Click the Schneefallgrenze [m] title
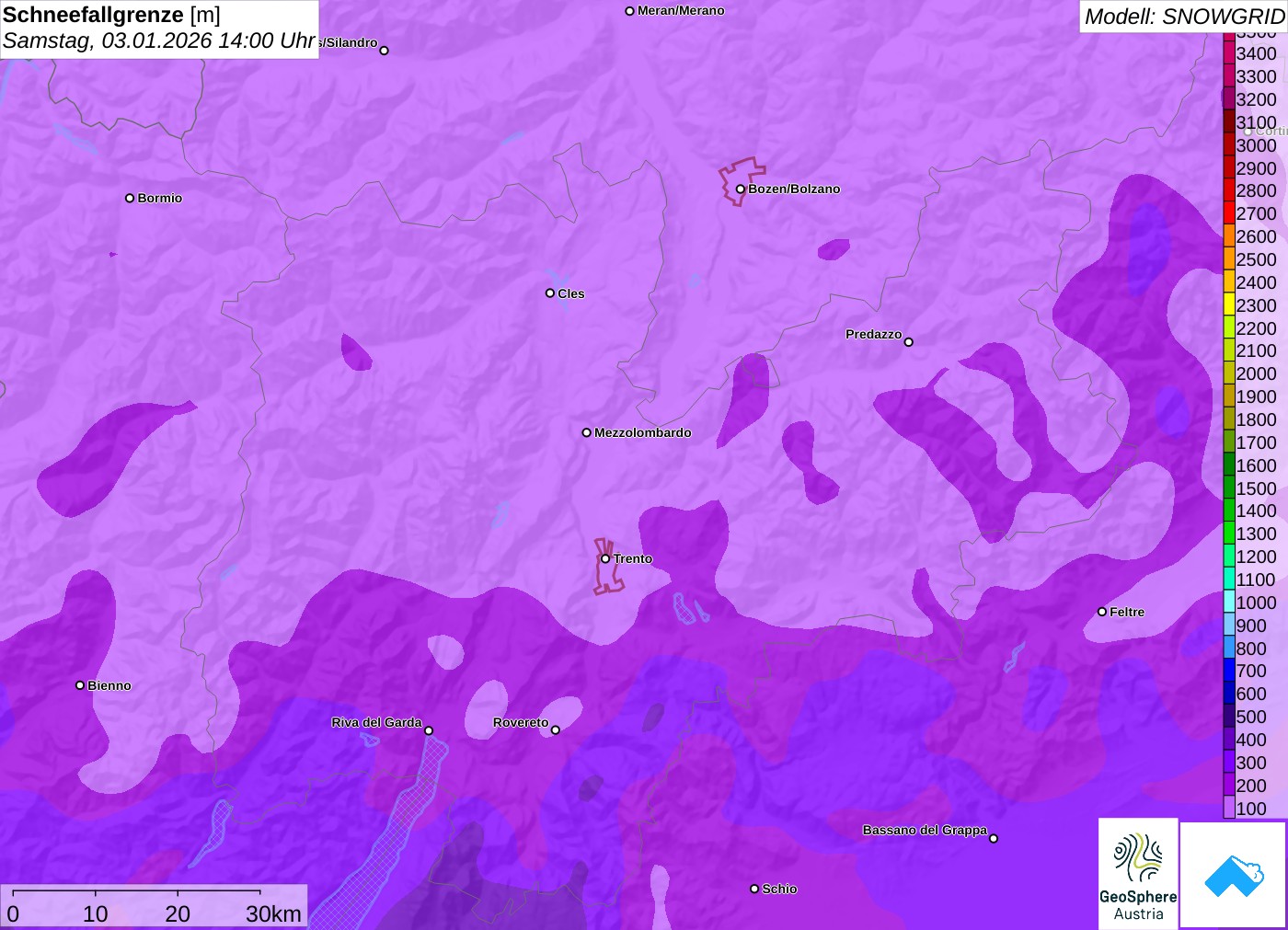The height and width of the screenshot is (930, 1288). pos(111,15)
